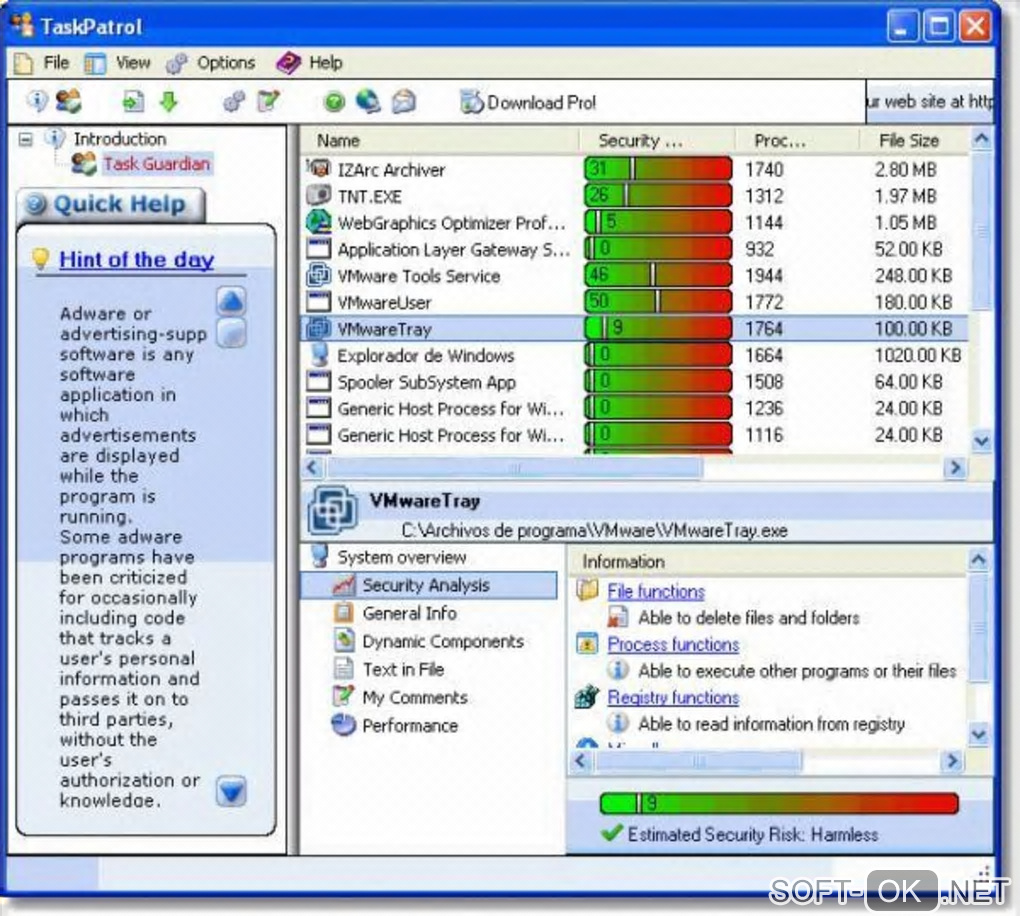This screenshot has height=916, width=1020.
Task: Click the large VMwareTray detail icon
Action: click(x=332, y=511)
